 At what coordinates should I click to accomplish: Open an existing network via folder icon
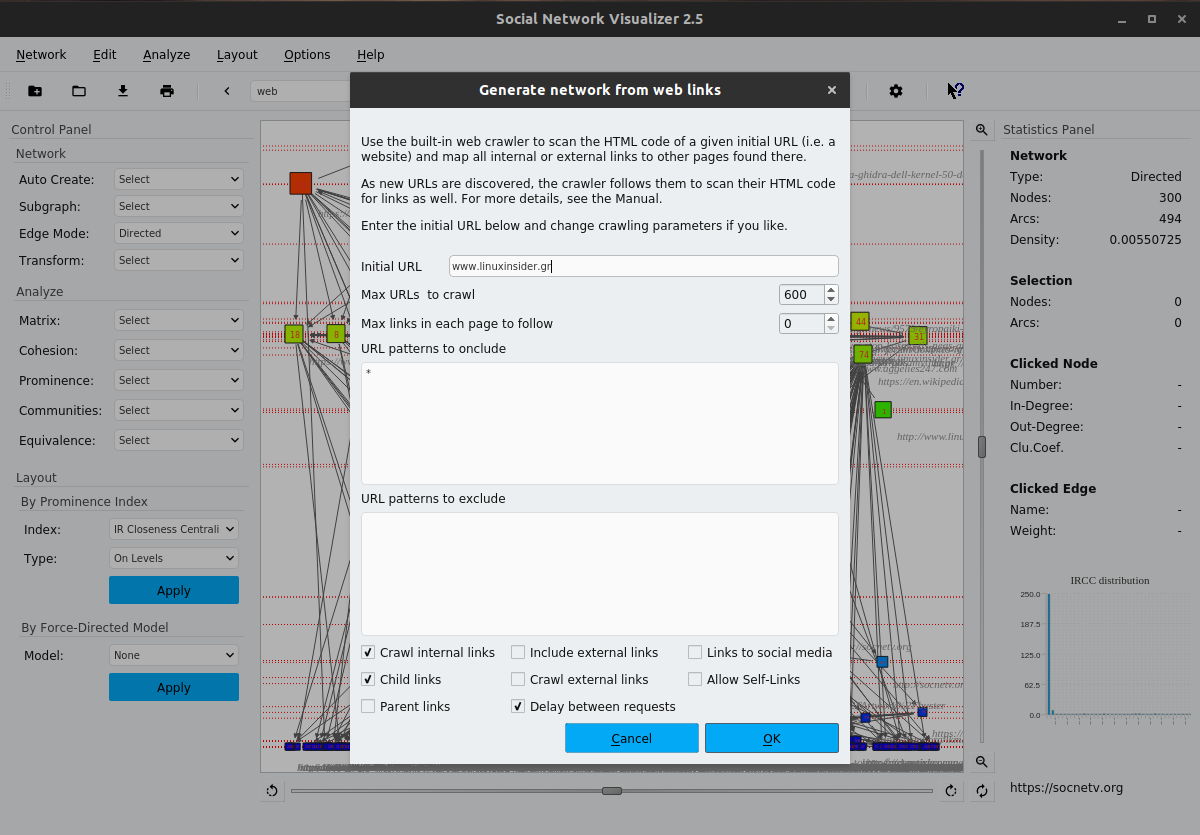79,91
